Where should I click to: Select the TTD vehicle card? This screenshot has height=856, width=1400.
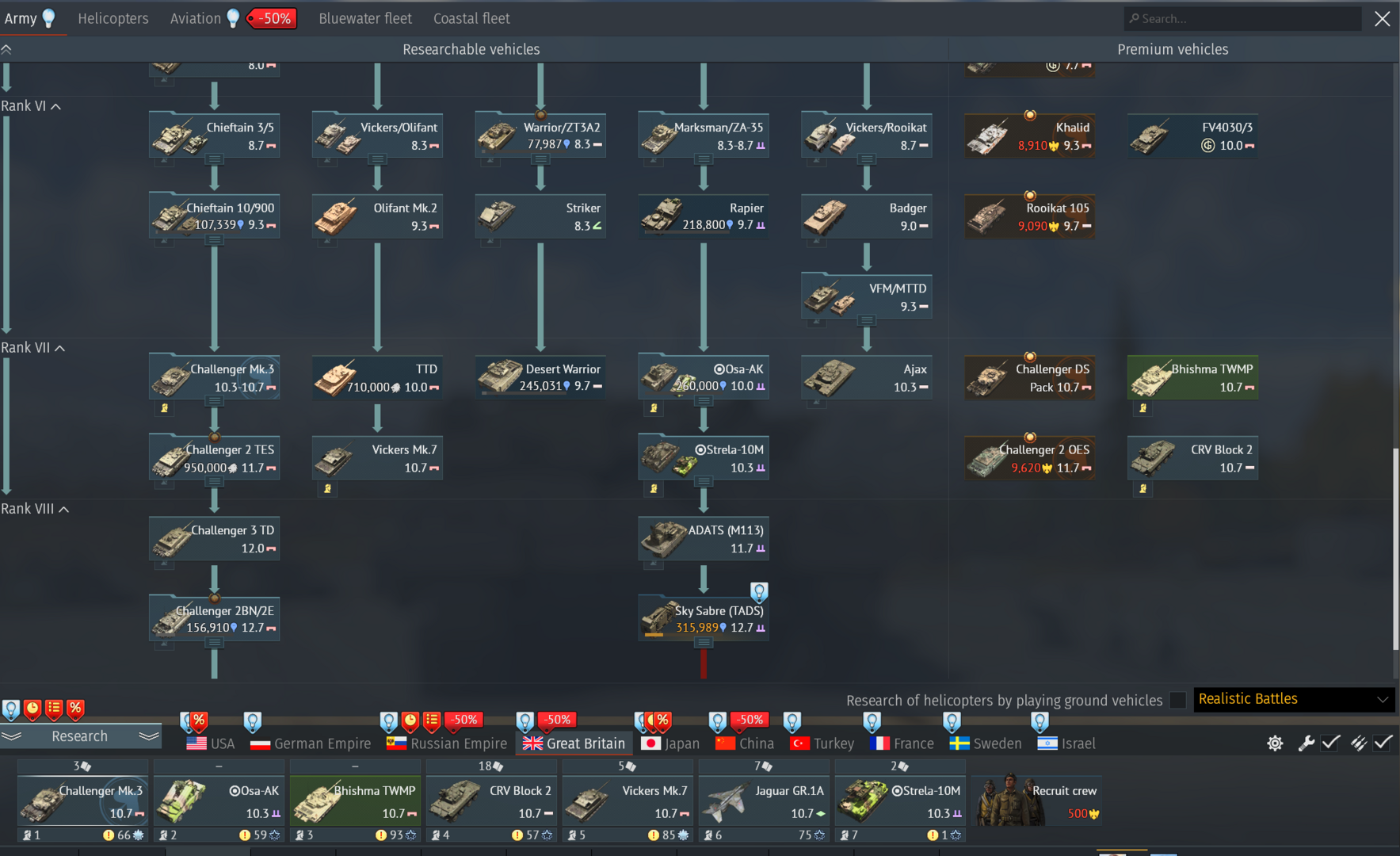(377, 377)
